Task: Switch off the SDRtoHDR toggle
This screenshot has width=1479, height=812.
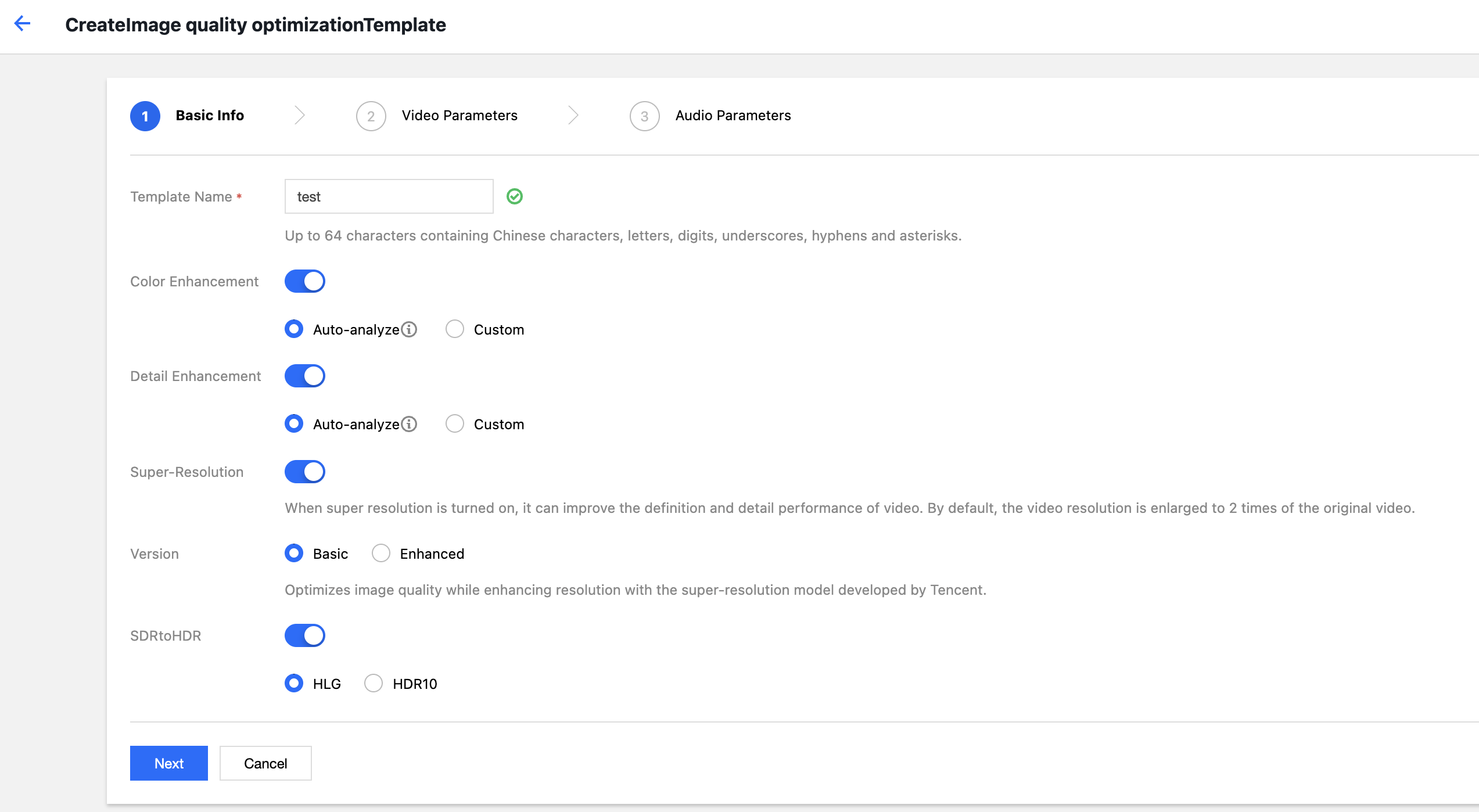Action: pos(304,635)
